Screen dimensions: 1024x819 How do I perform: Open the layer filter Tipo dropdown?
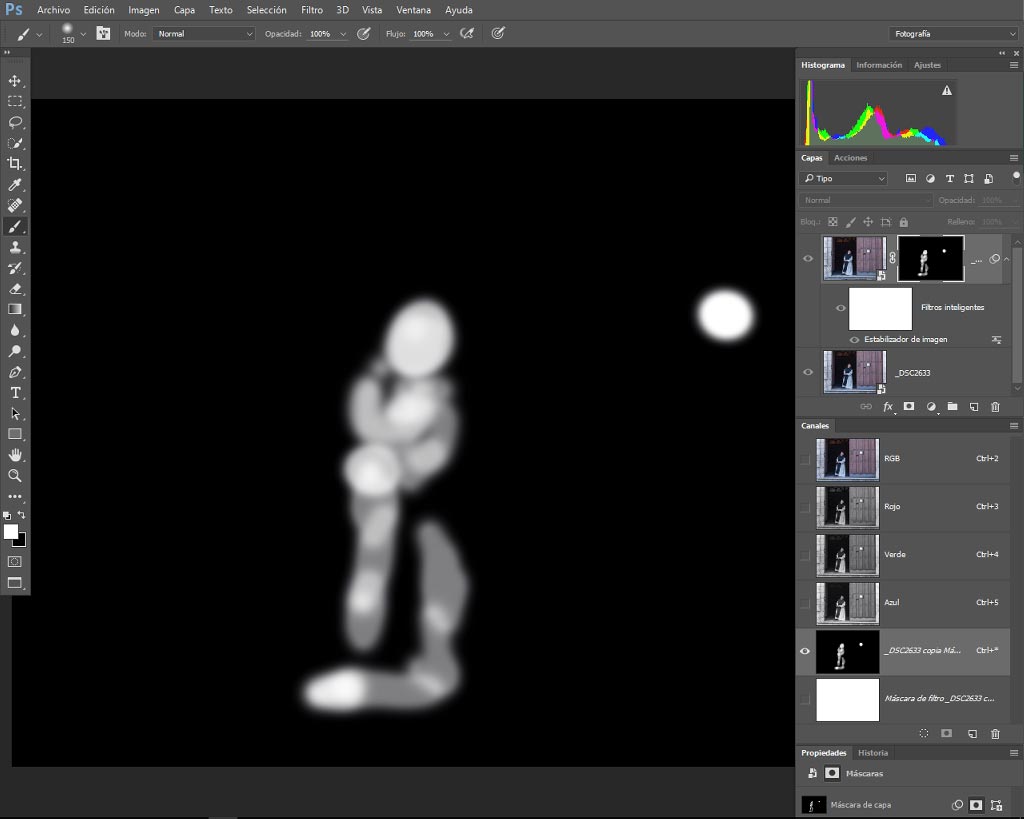click(843, 178)
